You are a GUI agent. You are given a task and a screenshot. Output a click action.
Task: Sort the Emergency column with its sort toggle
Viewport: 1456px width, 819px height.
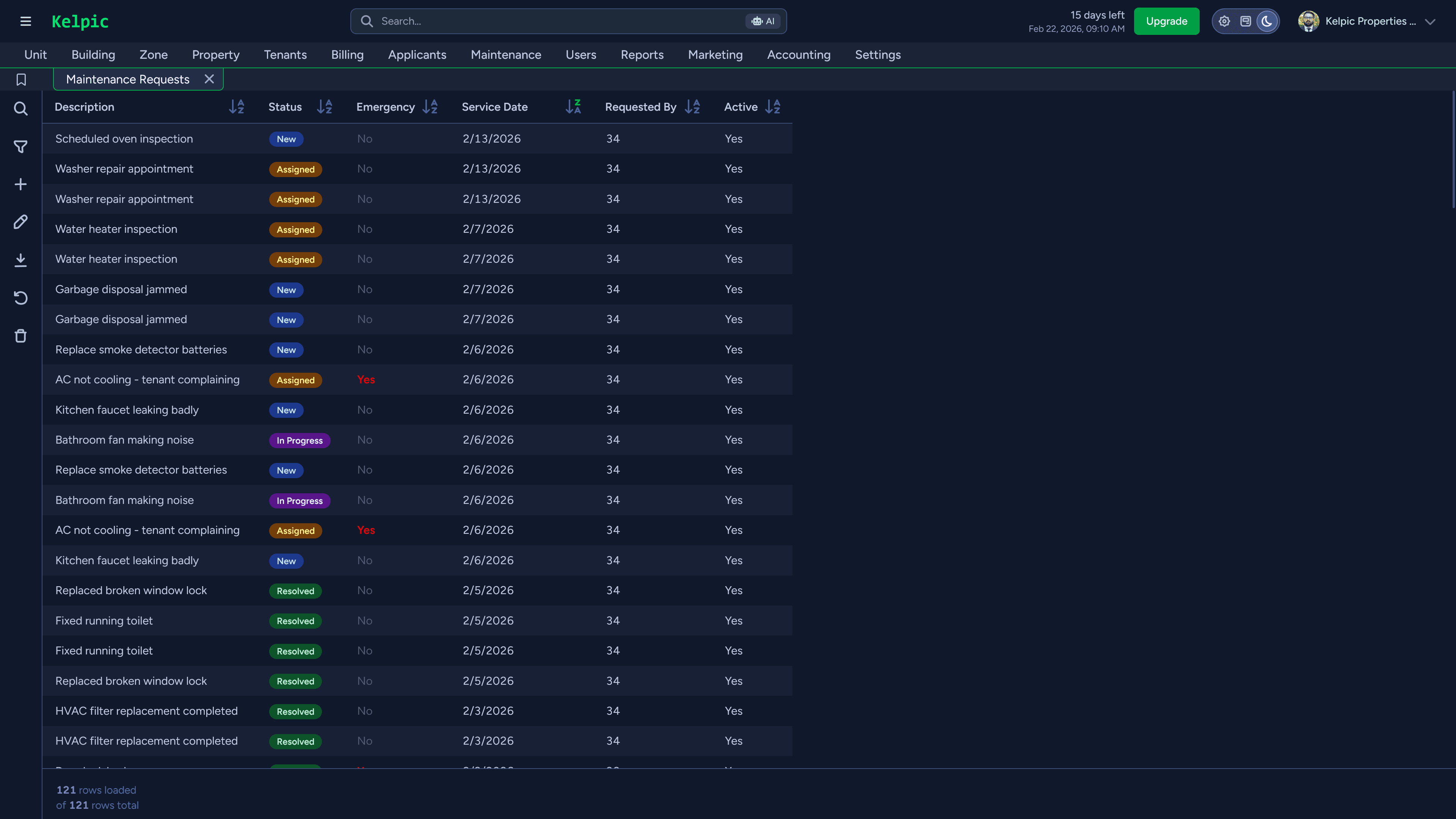(430, 106)
